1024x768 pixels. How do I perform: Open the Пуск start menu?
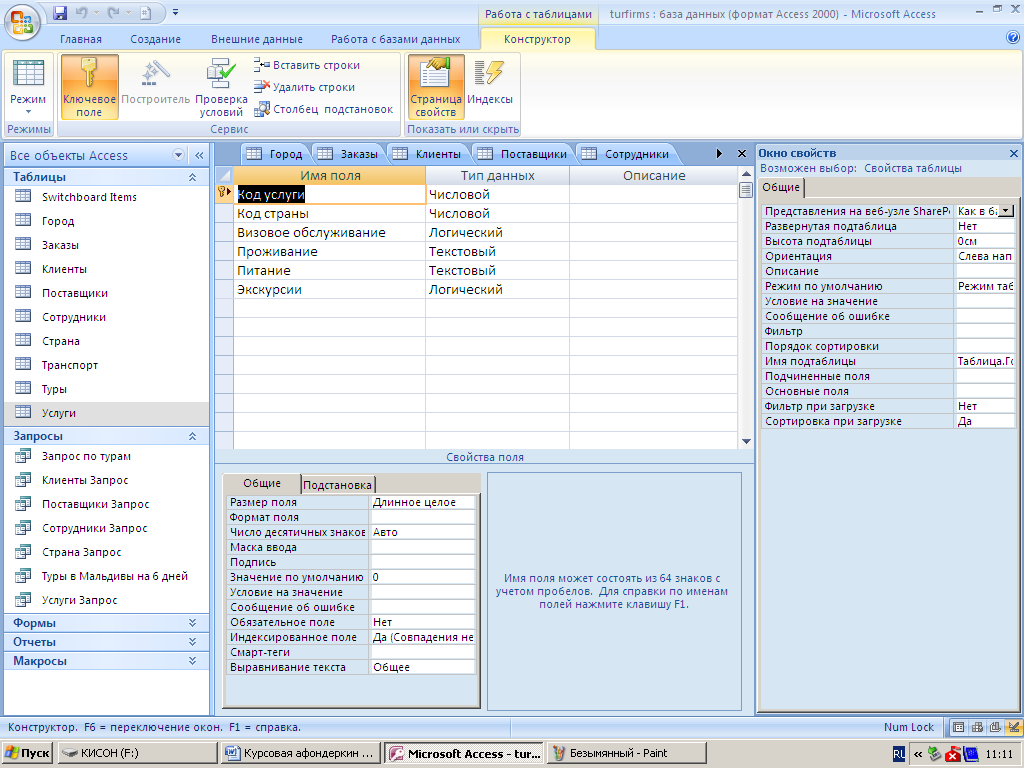pos(27,753)
